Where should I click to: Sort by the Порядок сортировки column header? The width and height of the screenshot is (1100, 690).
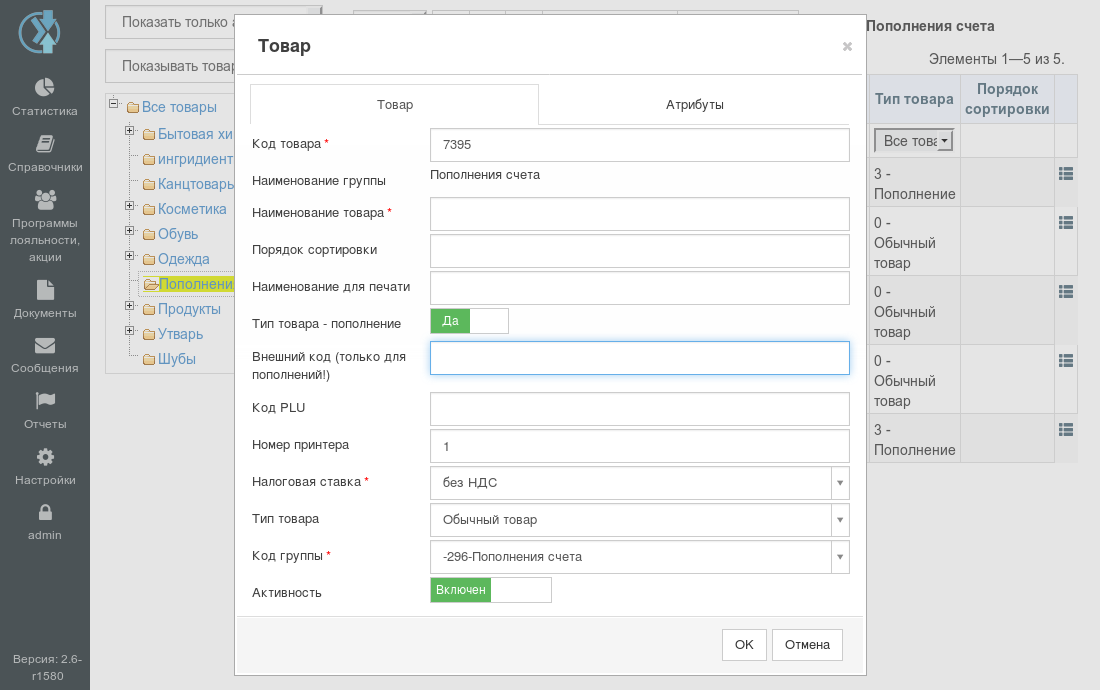1007,100
